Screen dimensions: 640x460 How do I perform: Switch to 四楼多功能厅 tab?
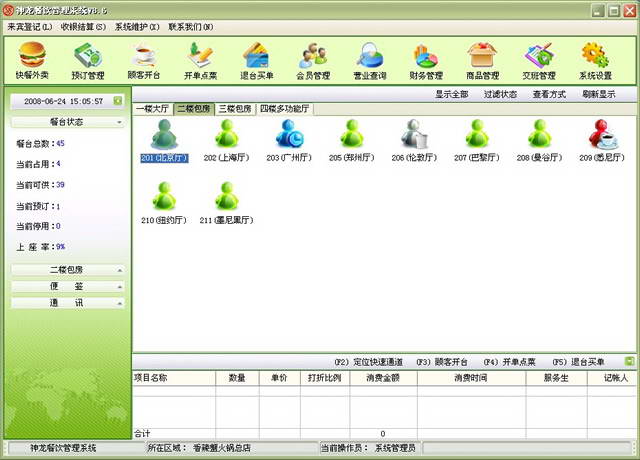284,109
